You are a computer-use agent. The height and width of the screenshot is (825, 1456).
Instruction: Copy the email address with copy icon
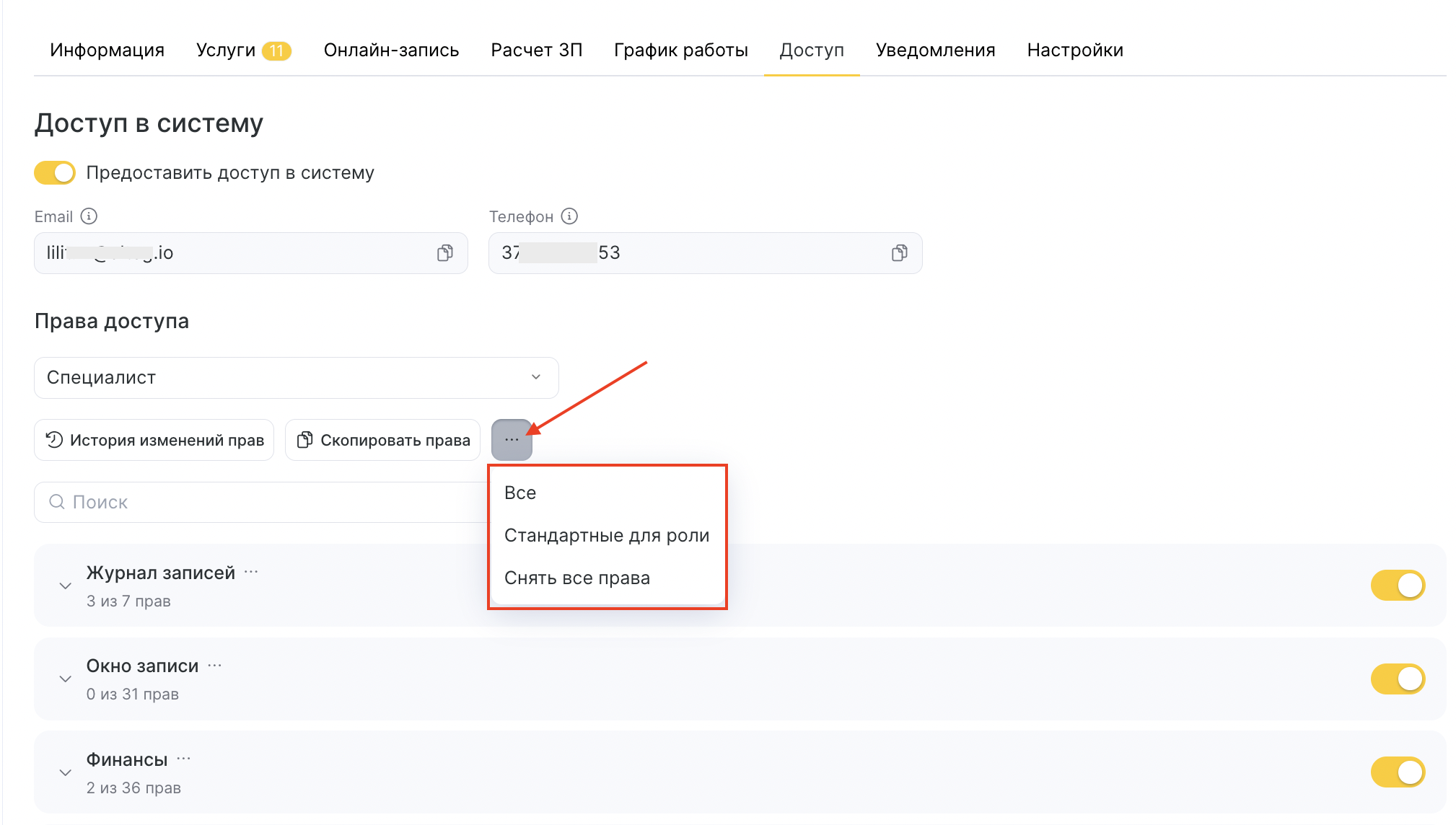(445, 253)
